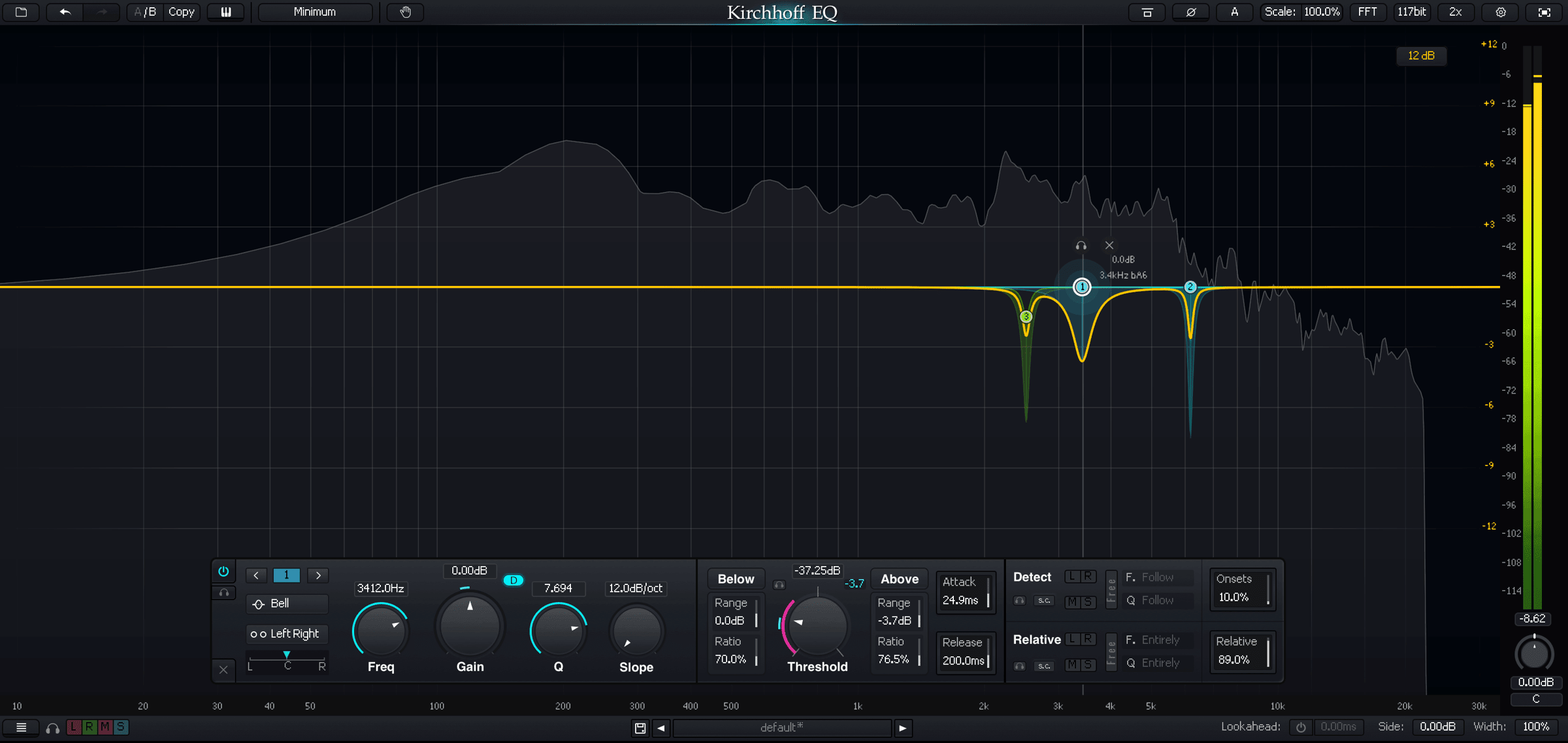Image resolution: width=1568 pixels, height=743 pixels.
Task: Open the Left Right channel mode dropdown
Action: (x=287, y=633)
